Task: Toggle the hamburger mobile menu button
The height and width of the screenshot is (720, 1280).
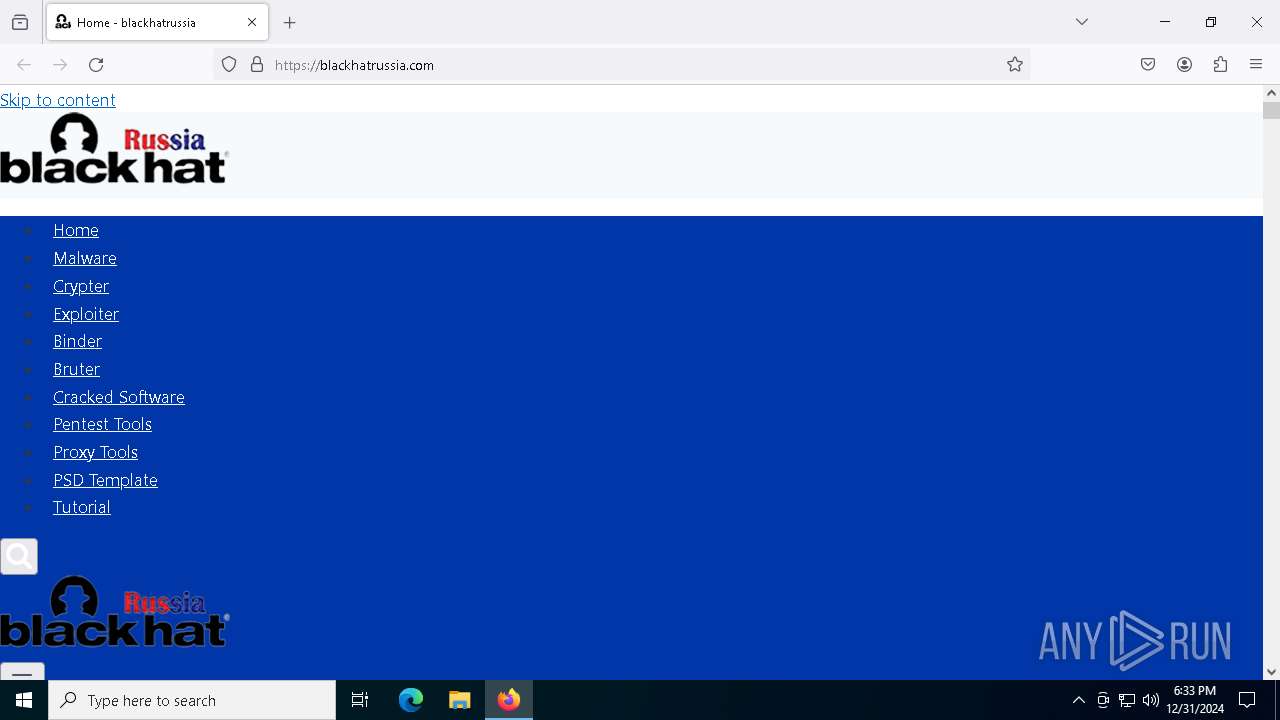Action: (x=22, y=671)
